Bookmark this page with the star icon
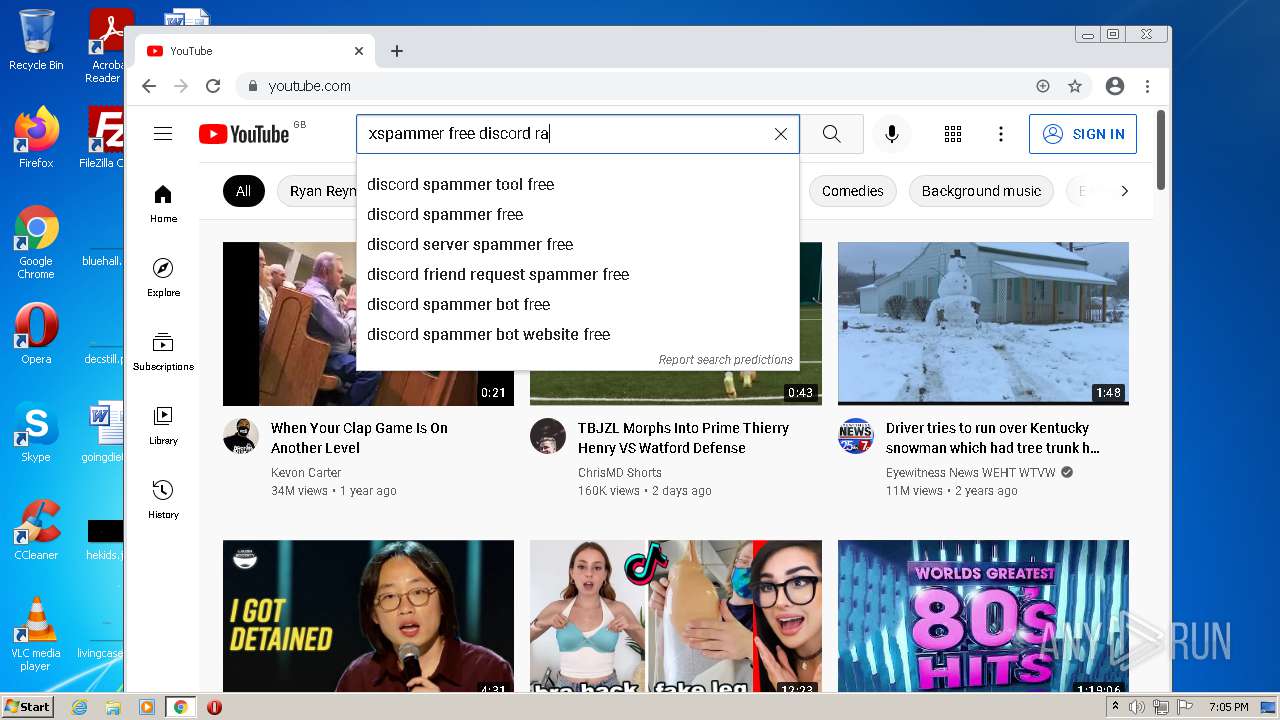The height and width of the screenshot is (720, 1280). [x=1075, y=86]
